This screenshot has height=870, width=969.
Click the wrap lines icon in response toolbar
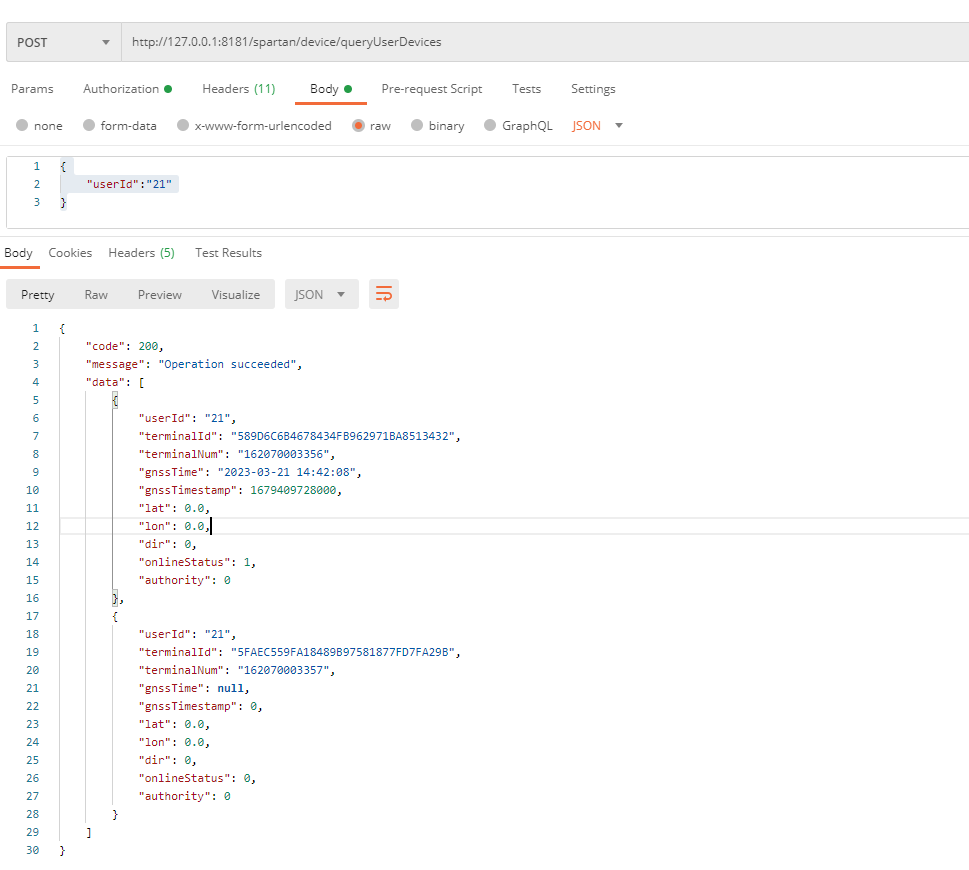click(x=384, y=294)
